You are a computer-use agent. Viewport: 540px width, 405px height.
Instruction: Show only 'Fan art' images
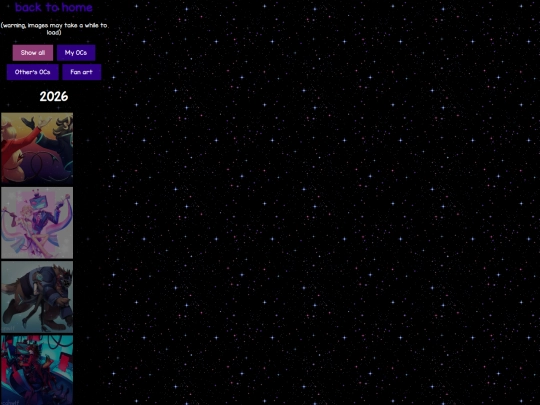click(x=82, y=72)
